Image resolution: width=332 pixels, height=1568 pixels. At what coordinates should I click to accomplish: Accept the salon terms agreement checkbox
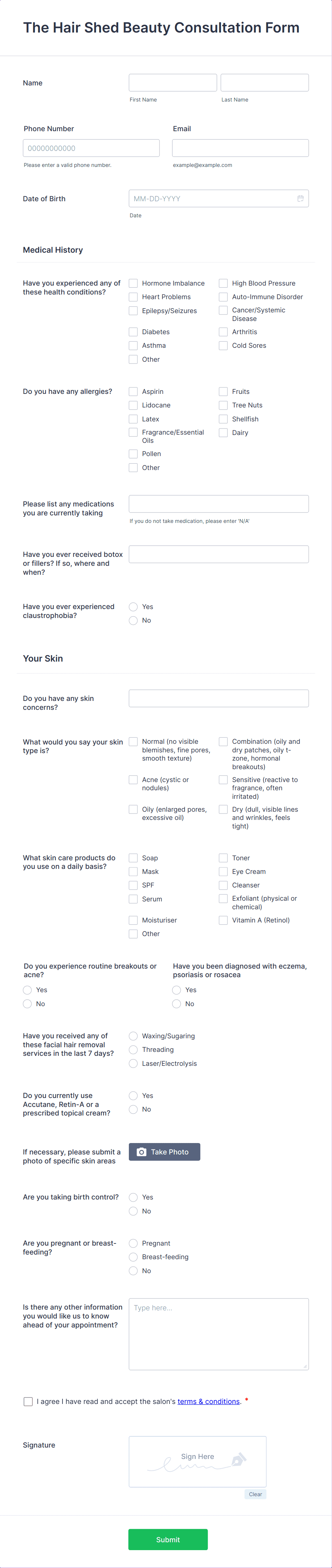click(28, 1401)
